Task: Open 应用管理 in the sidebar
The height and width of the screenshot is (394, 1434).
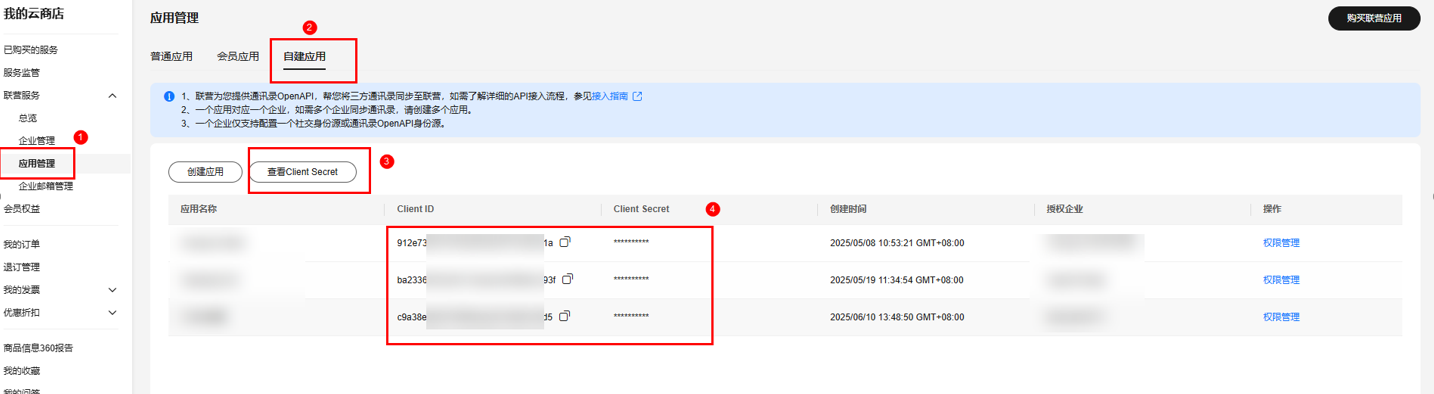Action: coord(37,163)
